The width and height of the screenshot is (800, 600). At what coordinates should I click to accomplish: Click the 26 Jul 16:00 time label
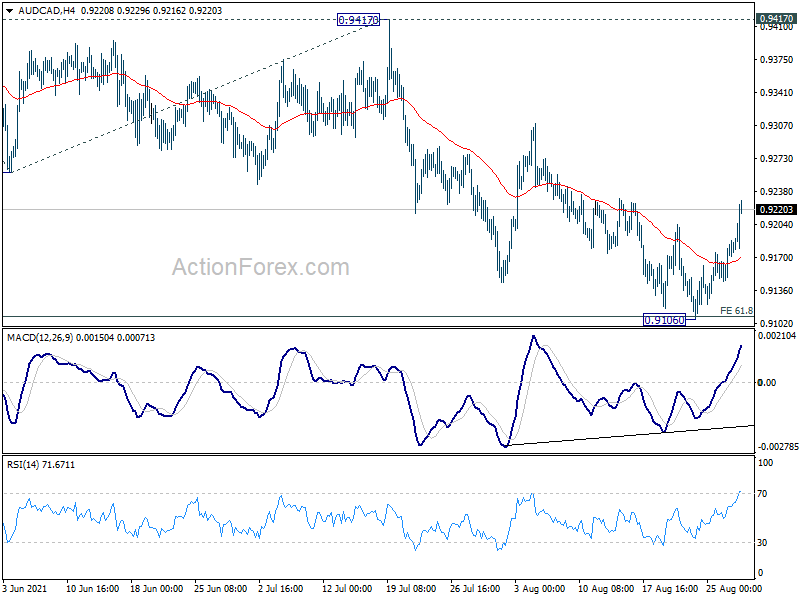(x=476, y=589)
